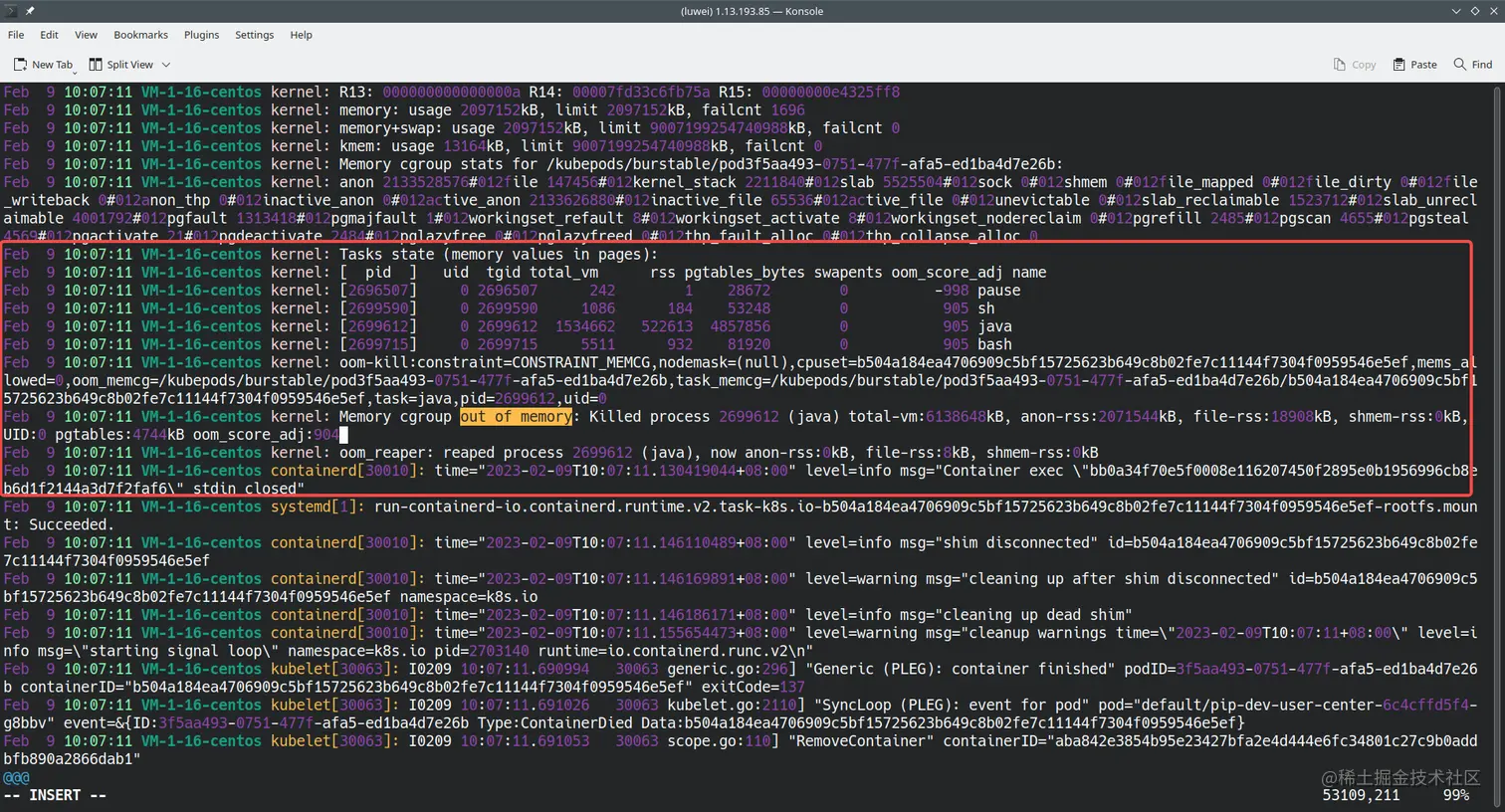Click 'cleaning up dead shim' message
The image size is (1505, 812).
coord(1037,615)
